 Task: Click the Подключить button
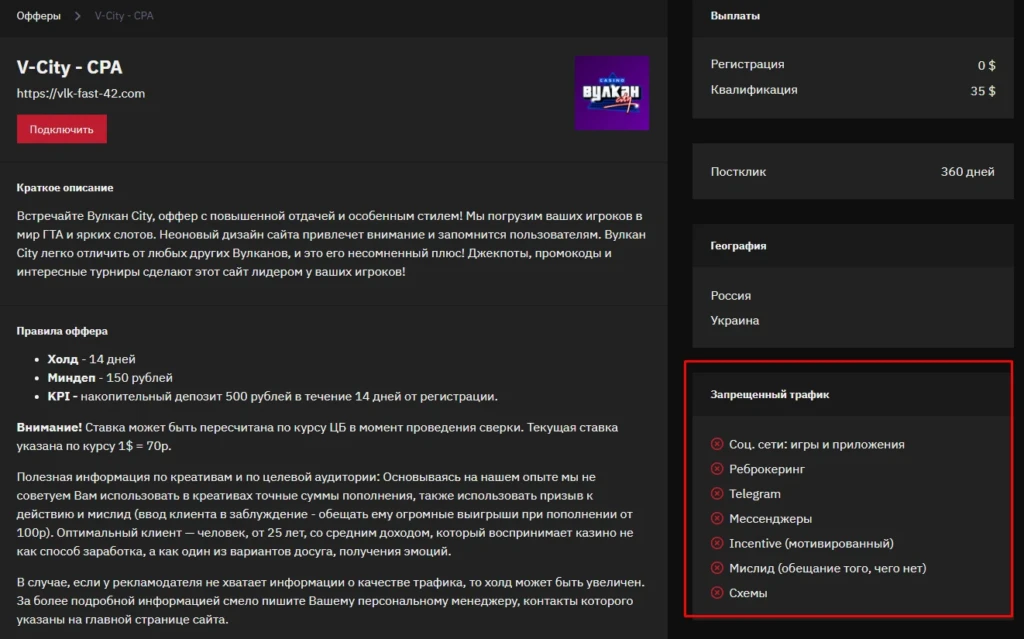pos(62,129)
